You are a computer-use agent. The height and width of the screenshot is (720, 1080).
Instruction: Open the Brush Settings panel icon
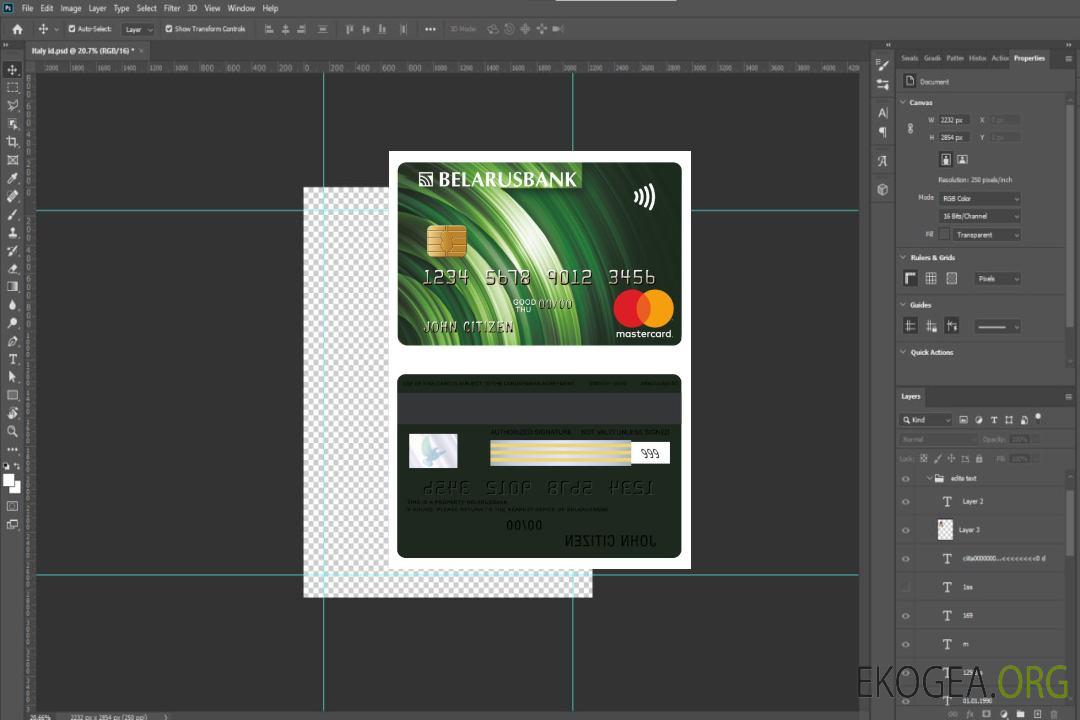click(x=882, y=65)
